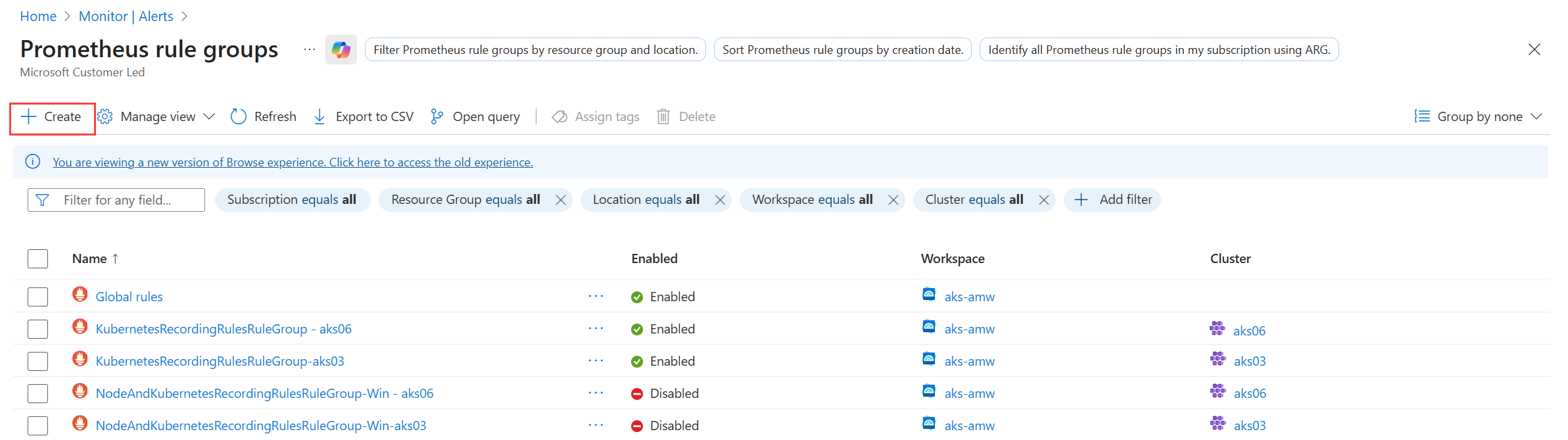Open the old Browse experience link
The width and height of the screenshot is (1568, 440).
[293, 162]
